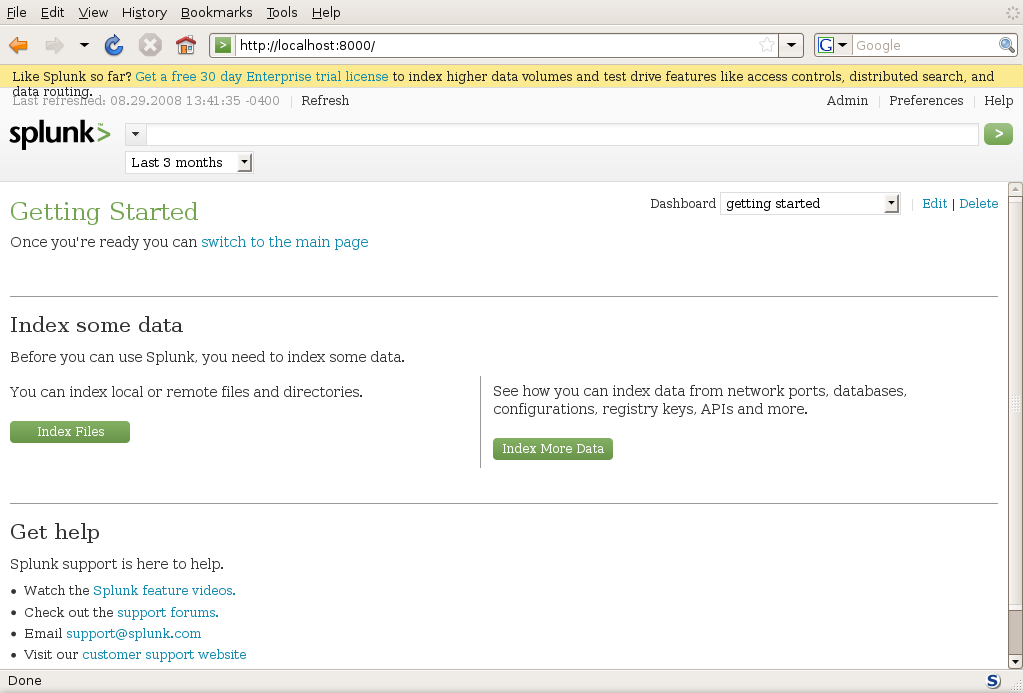The image size is (1023, 693).
Task: Click the support@splunk.com email link
Action: click(x=134, y=634)
